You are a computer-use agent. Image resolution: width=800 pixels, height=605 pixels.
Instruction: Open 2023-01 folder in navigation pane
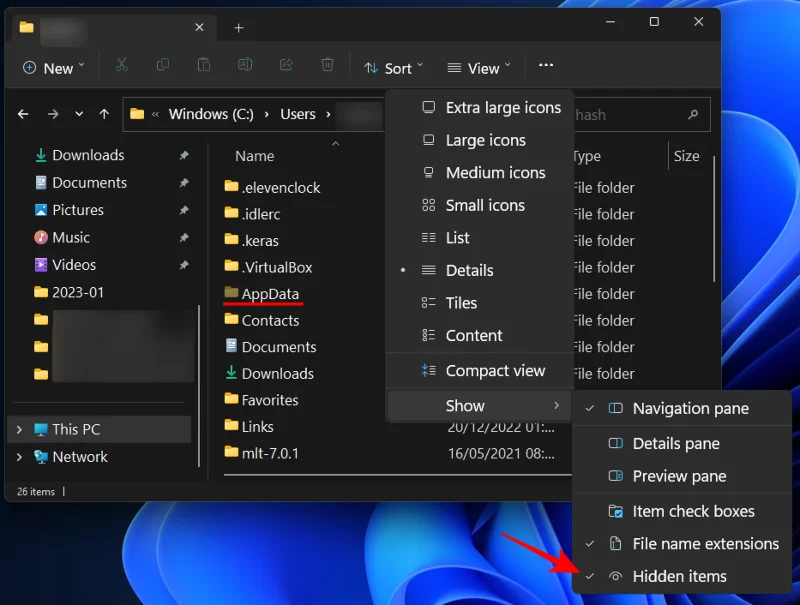(69, 292)
